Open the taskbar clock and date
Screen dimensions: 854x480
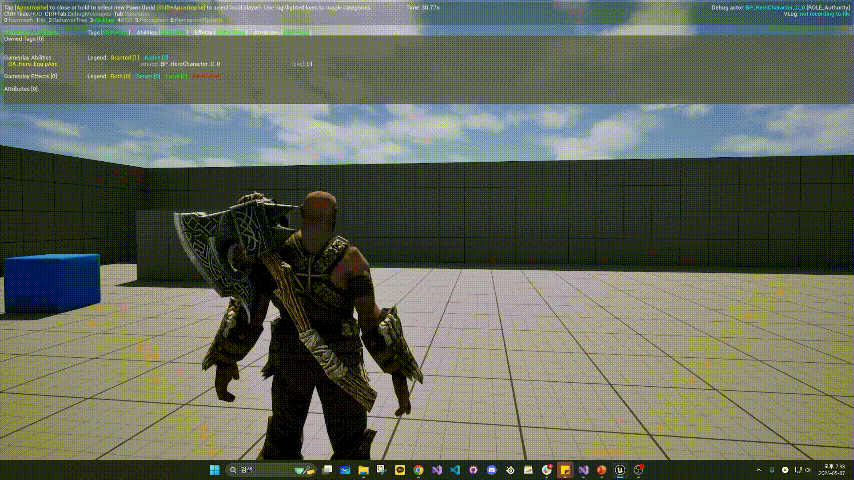coord(834,470)
